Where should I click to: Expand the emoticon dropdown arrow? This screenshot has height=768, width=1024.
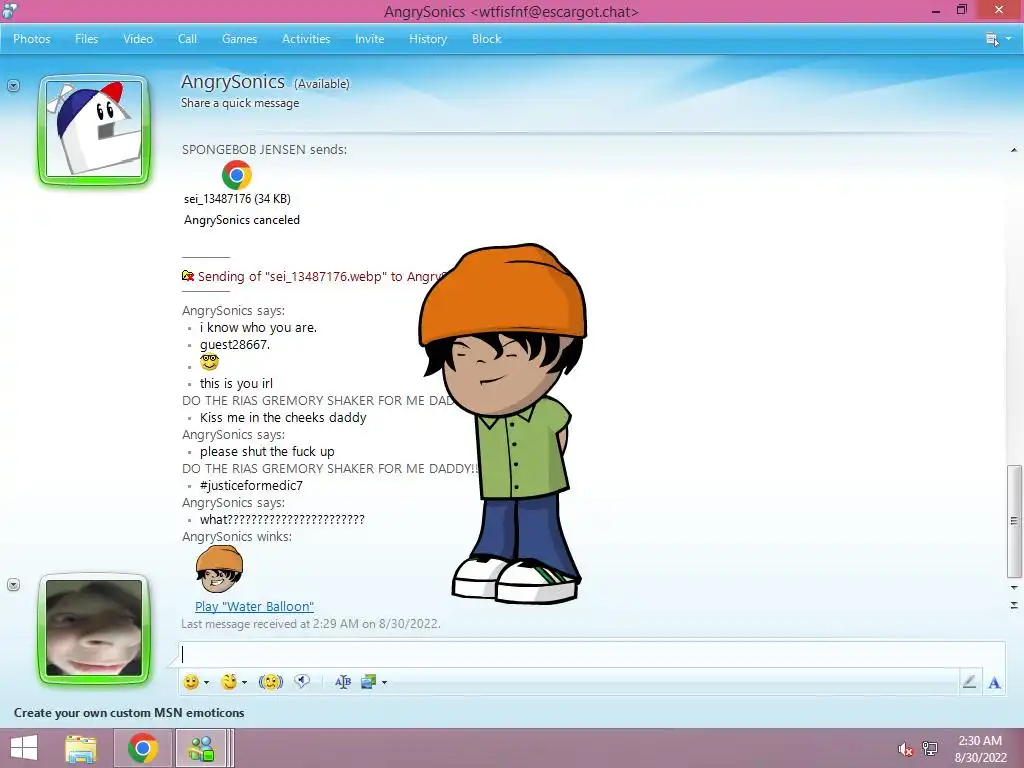pyautogui.click(x=206, y=682)
